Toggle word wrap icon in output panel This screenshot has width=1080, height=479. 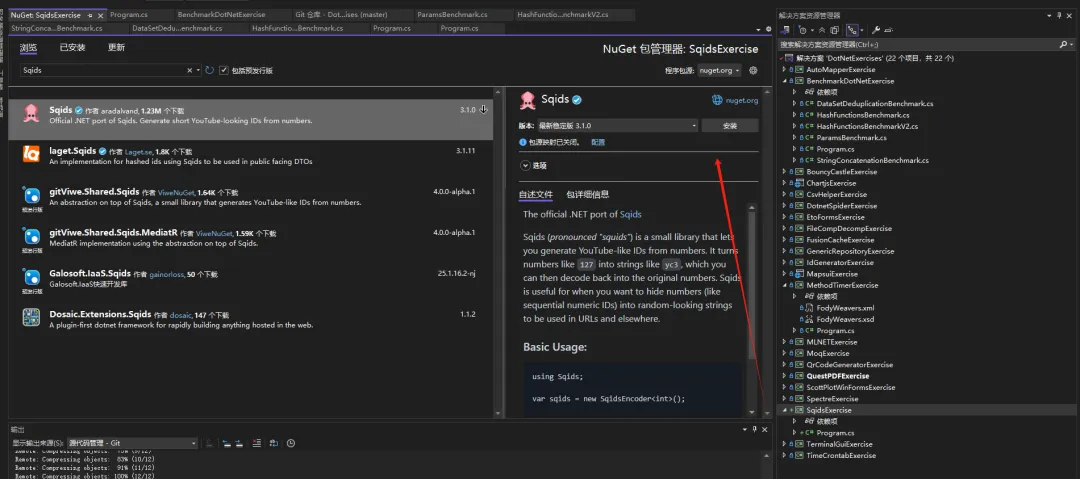[x=275, y=443]
